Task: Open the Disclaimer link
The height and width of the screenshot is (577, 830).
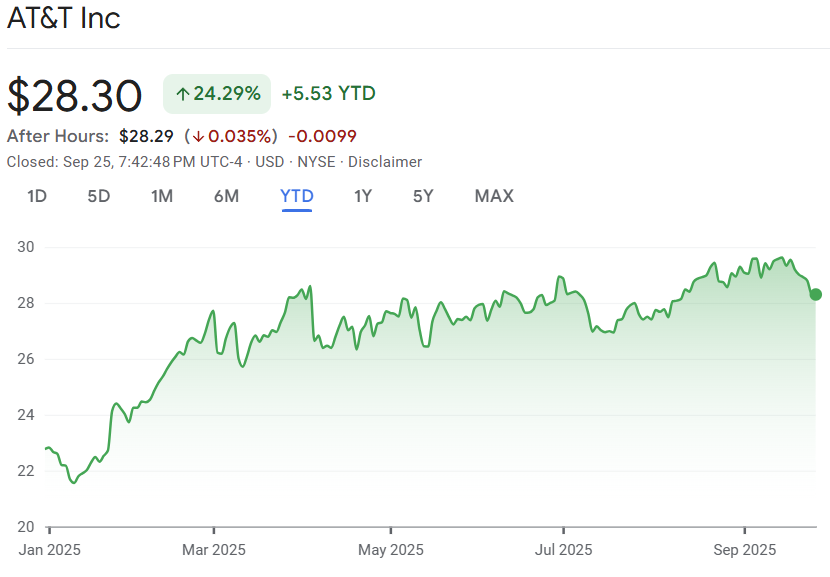Action: 385,162
